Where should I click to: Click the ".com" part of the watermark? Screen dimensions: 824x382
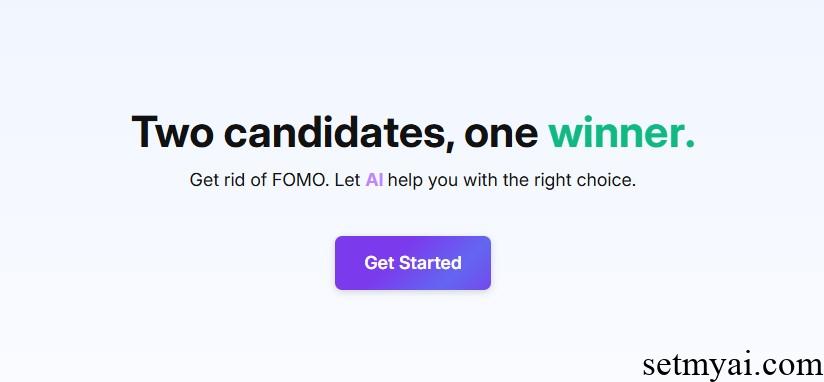[794, 365]
